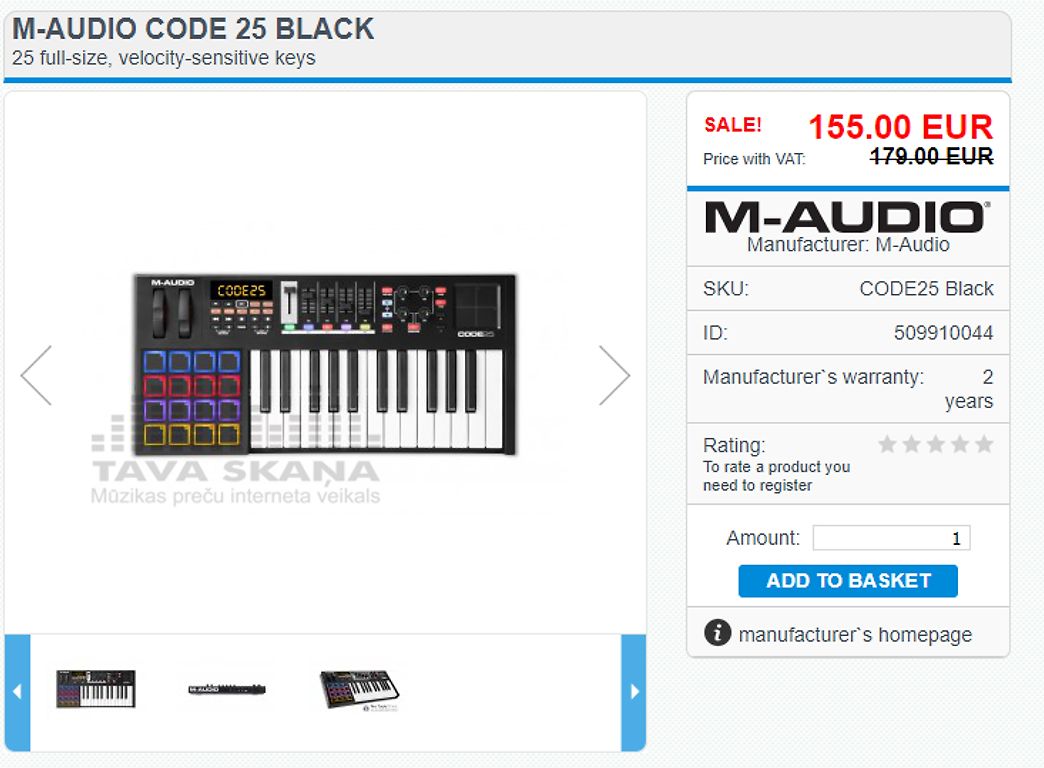The height and width of the screenshot is (768, 1044).
Task: Select the first front-view keyboard thumbnail
Action: point(96,689)
